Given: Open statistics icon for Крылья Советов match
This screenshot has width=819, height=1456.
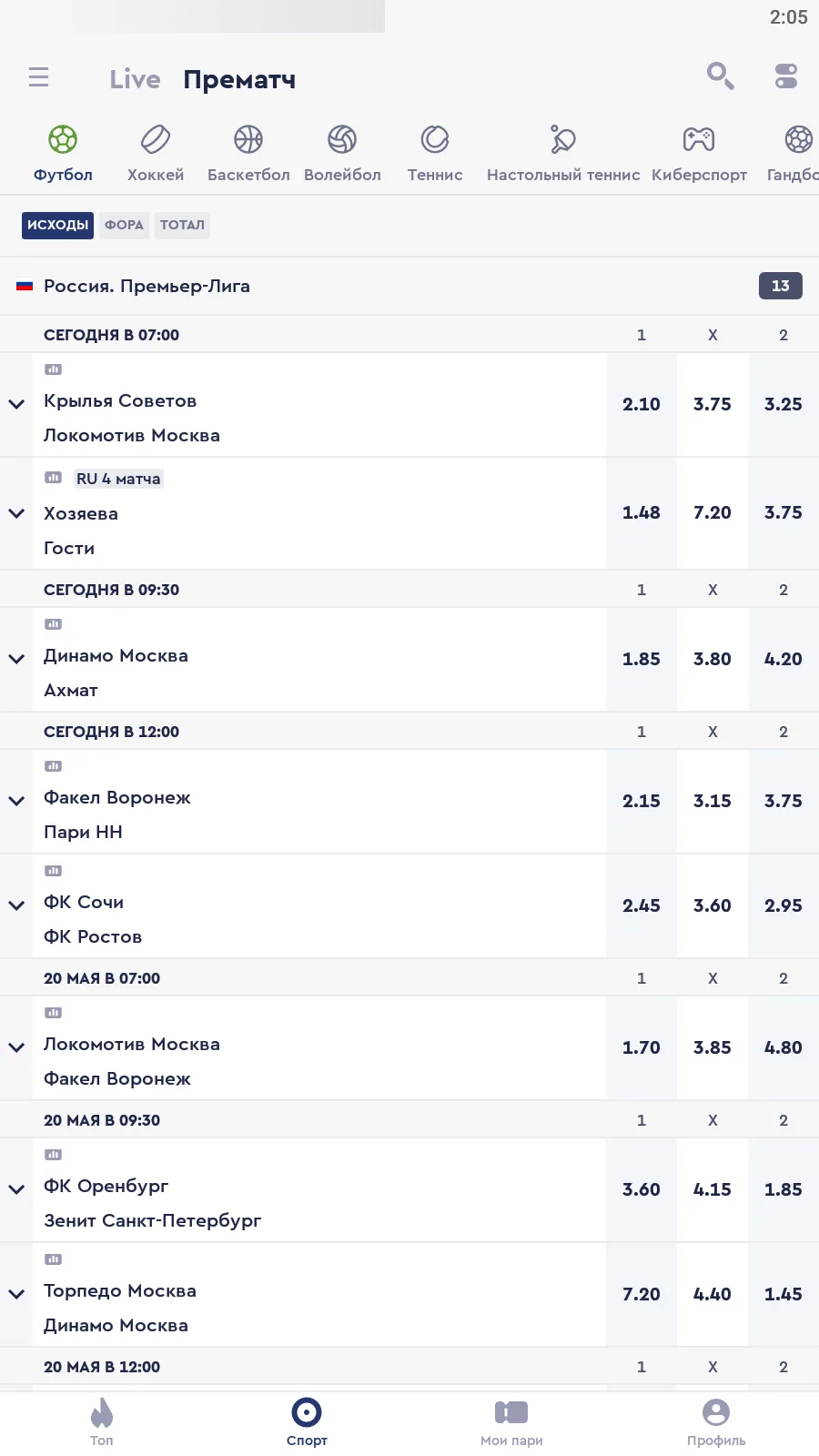Looking at the screenshot, I should (54, 369).
